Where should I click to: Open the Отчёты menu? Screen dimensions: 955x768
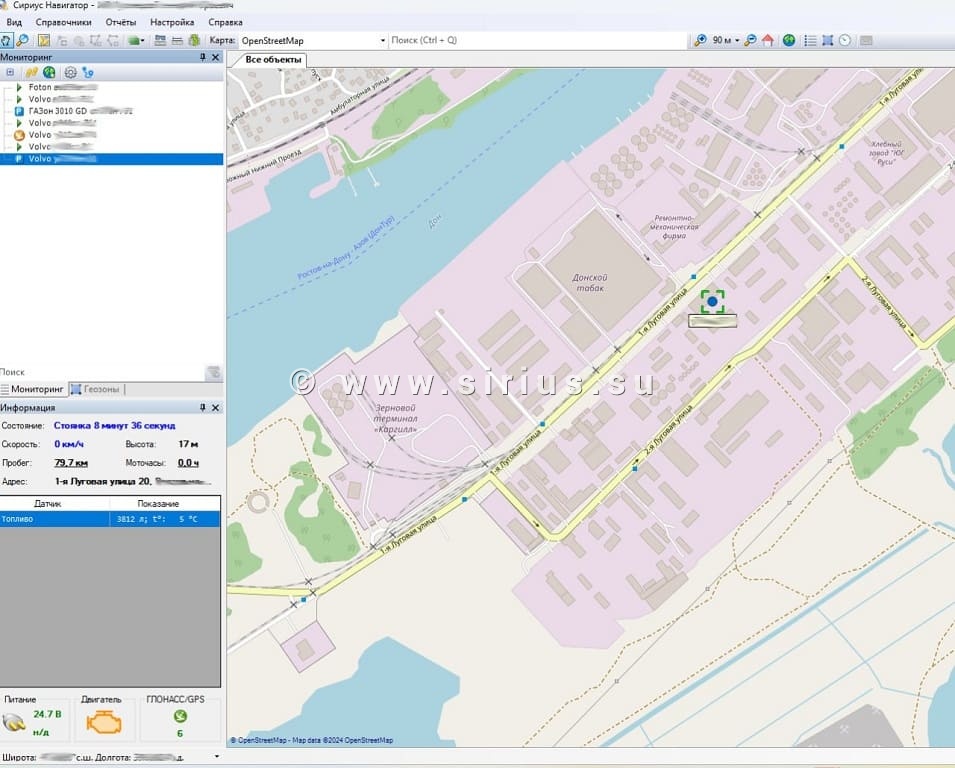tap(120, 22)
